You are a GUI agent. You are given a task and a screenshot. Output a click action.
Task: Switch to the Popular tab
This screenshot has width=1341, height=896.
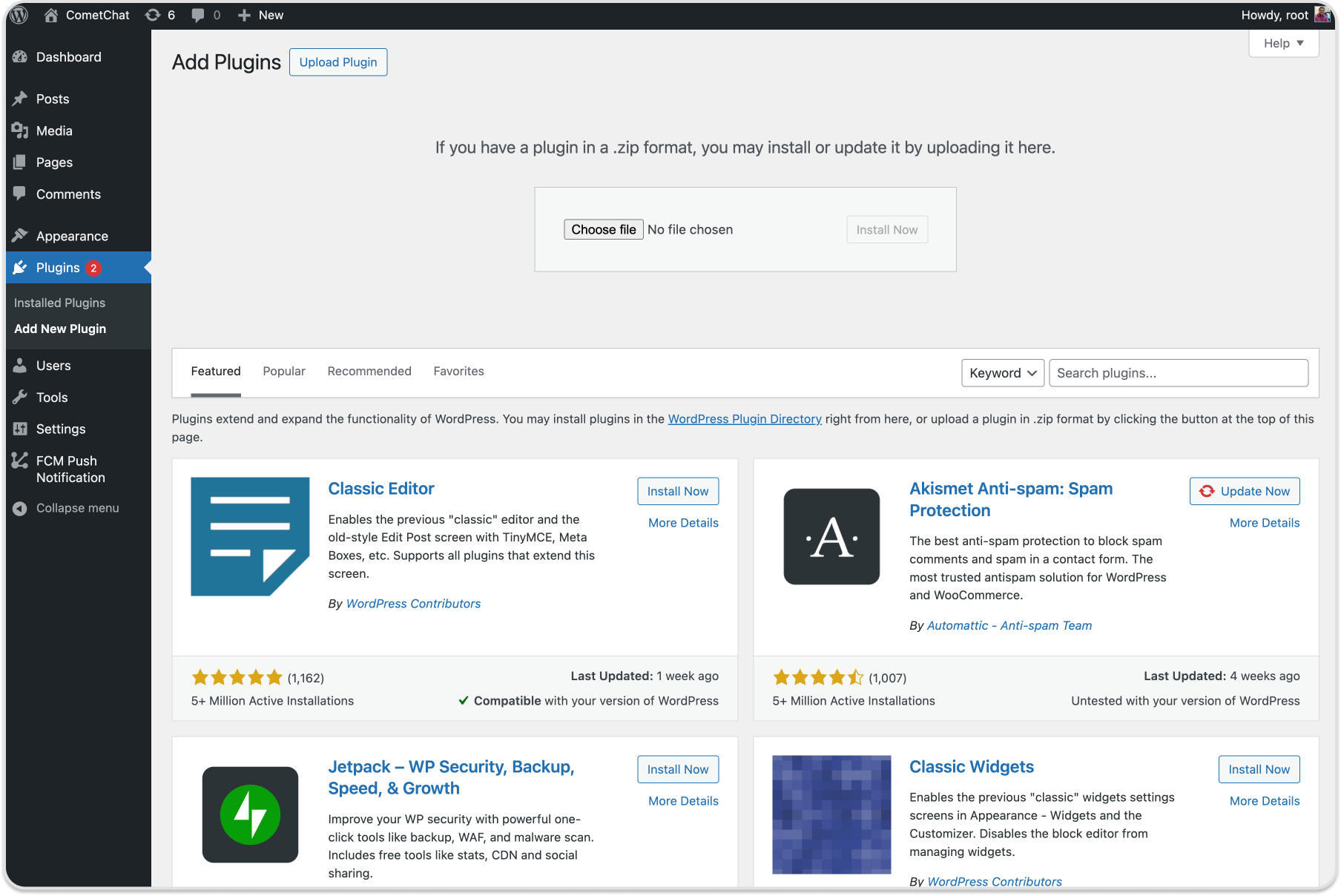pos(284,371)
